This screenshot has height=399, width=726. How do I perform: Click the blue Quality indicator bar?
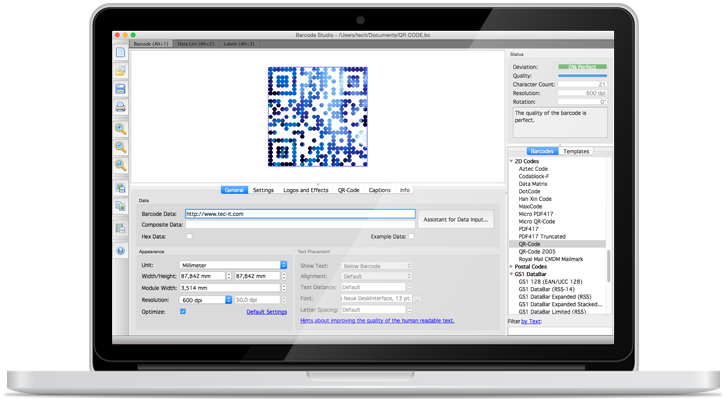(582, 75)
